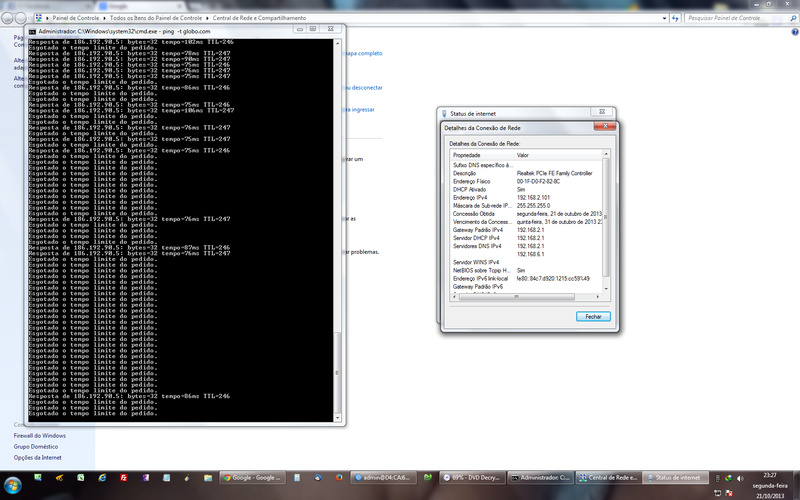The image size is (800, 500).
Task: Switch to Administrador cmd taskbar button
Action: point(541,478)
